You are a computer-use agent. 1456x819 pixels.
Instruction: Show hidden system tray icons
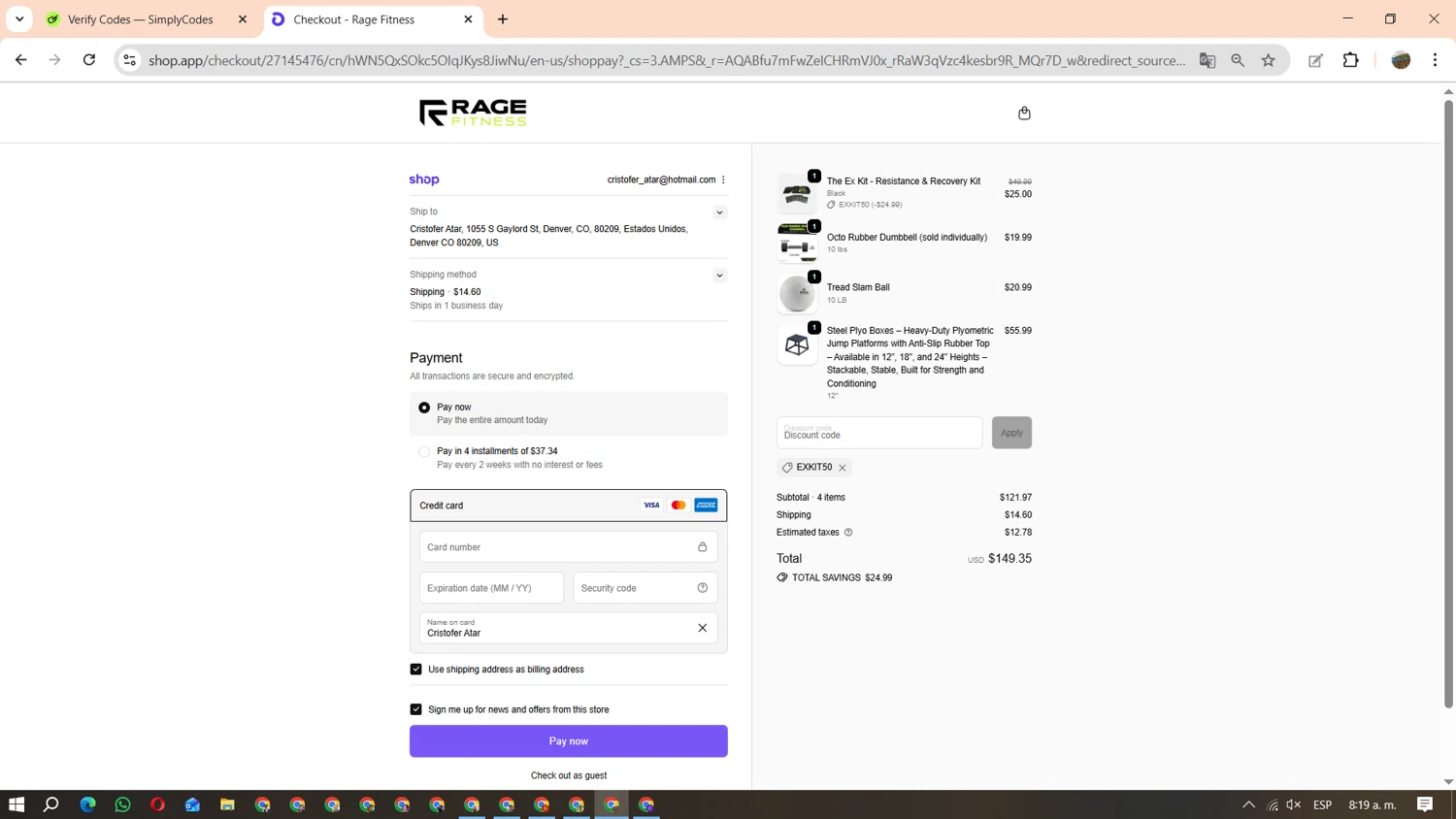coord(1249,804)
